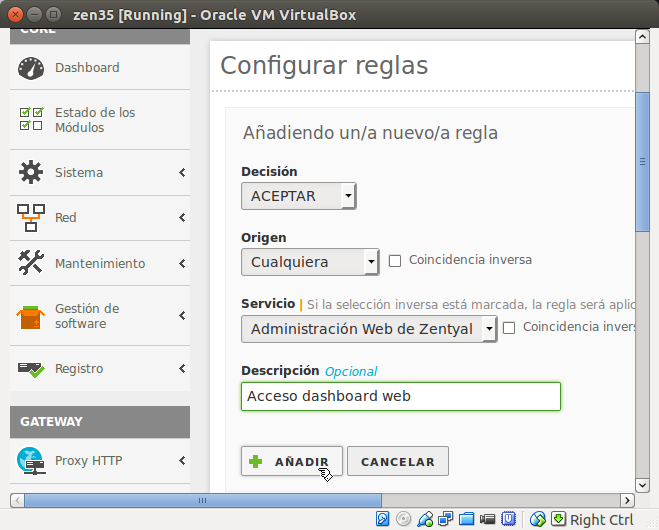Expand the Sistema menu chevron
Viewport: 659px width, 530px height.
[182, 172]
